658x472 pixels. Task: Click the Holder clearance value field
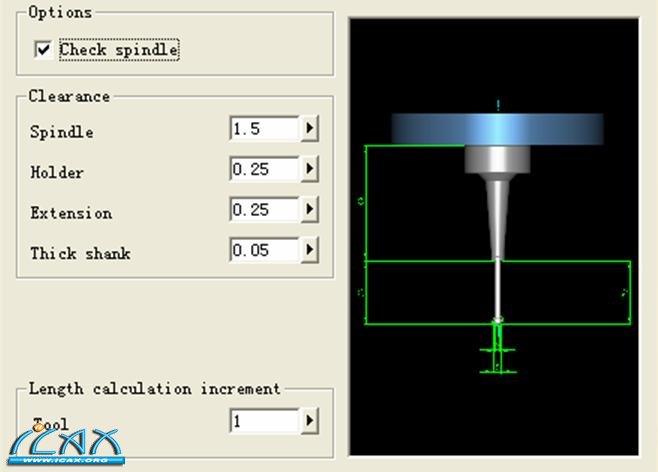pyautogui.click(x=265, y=169)
